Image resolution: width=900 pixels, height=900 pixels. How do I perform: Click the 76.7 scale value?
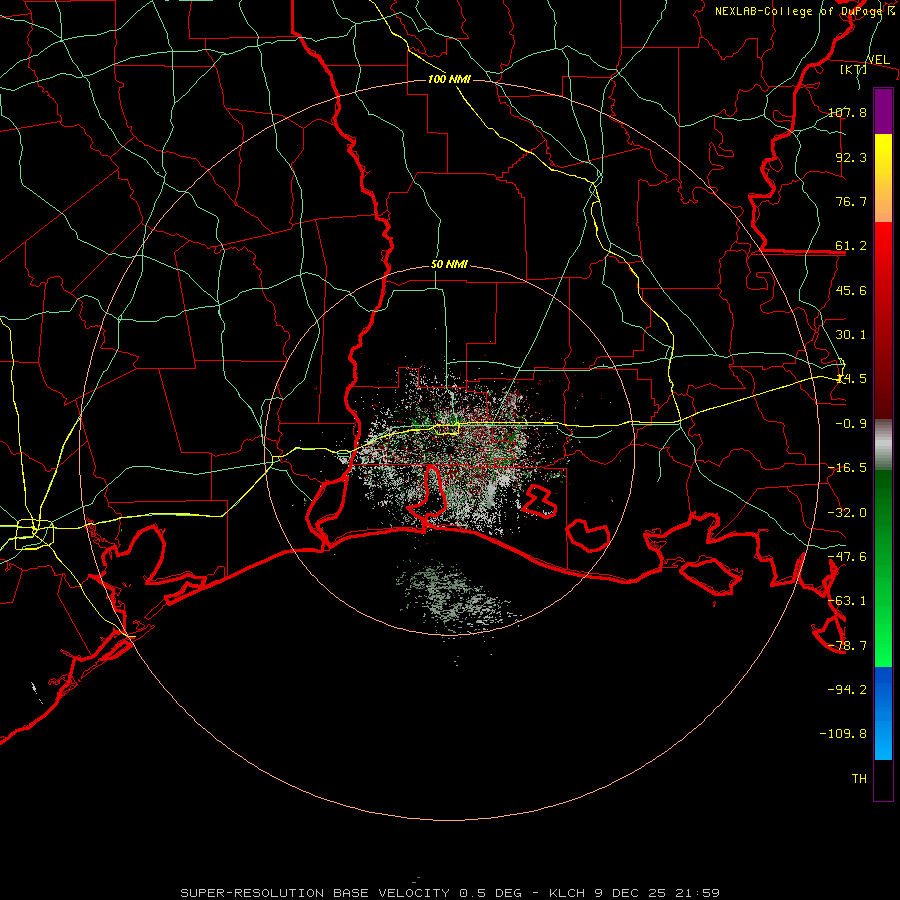tap(851, 201)
